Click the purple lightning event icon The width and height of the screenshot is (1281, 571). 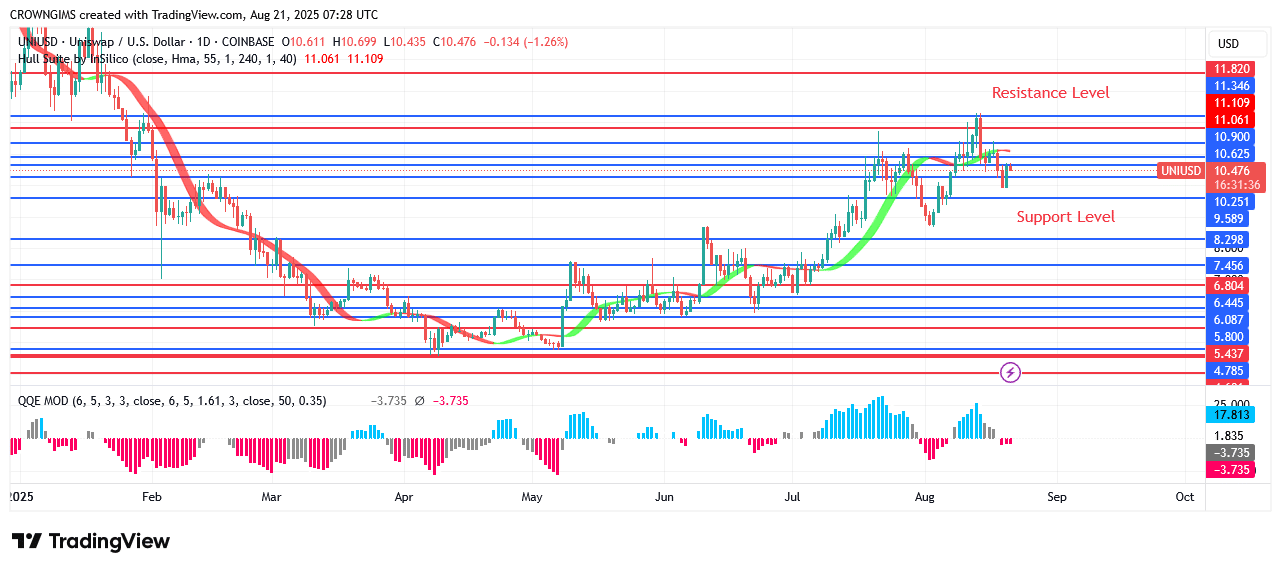tap(1010, 373)
